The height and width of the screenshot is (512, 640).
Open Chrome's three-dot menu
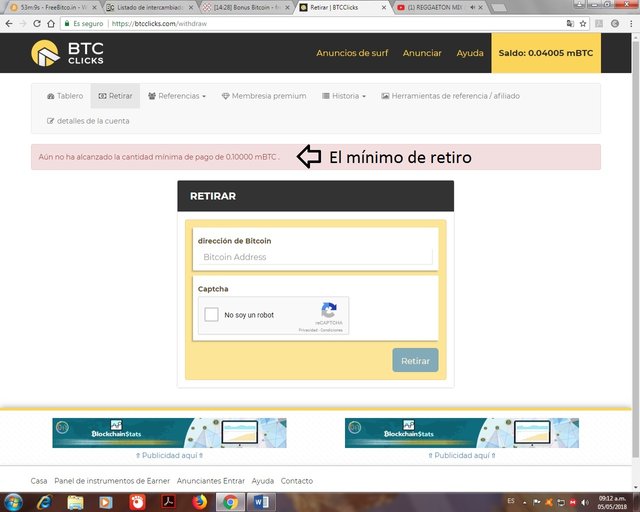tap(631, 24)
